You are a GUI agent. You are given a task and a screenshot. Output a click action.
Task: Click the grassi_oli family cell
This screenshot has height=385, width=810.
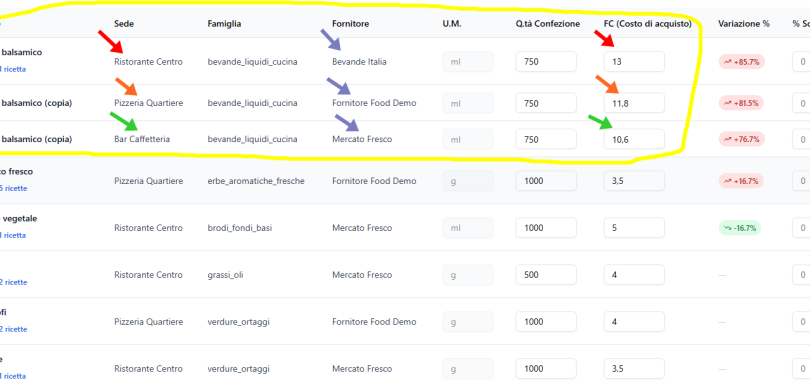point(225,275)
